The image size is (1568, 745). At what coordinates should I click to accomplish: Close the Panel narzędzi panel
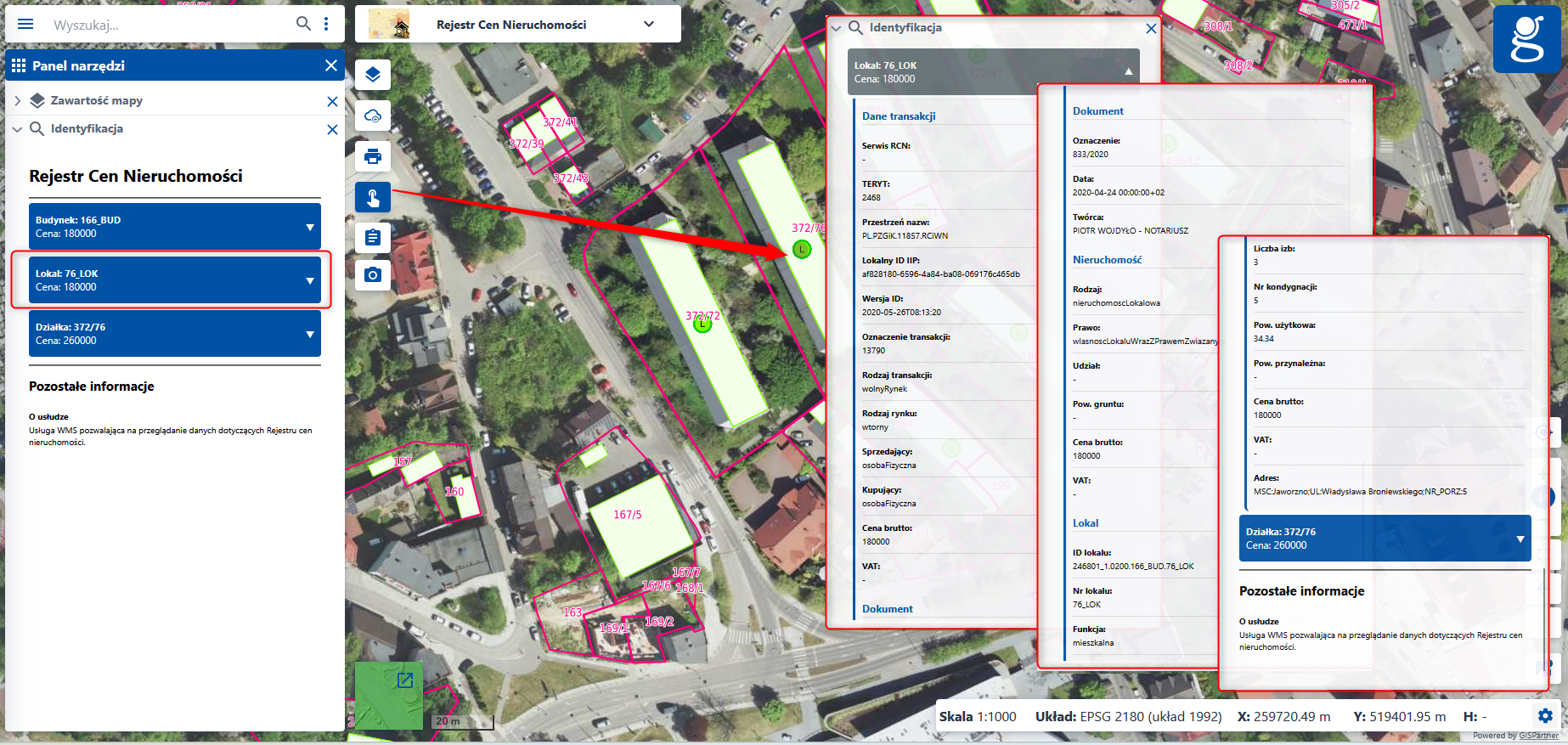(331, 65)
